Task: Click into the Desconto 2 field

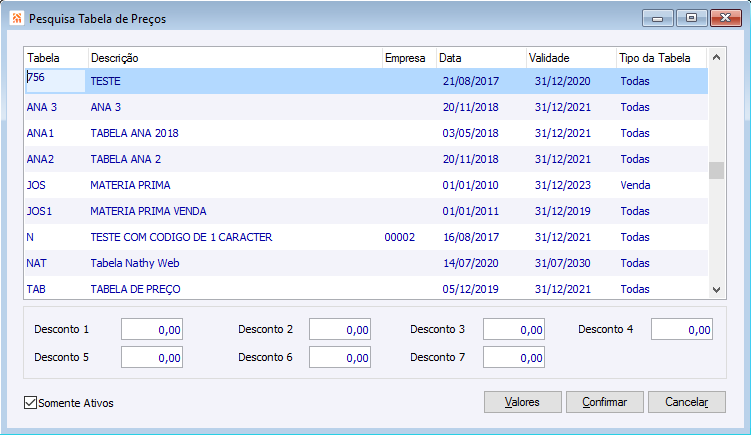Action: click(340, 330)
